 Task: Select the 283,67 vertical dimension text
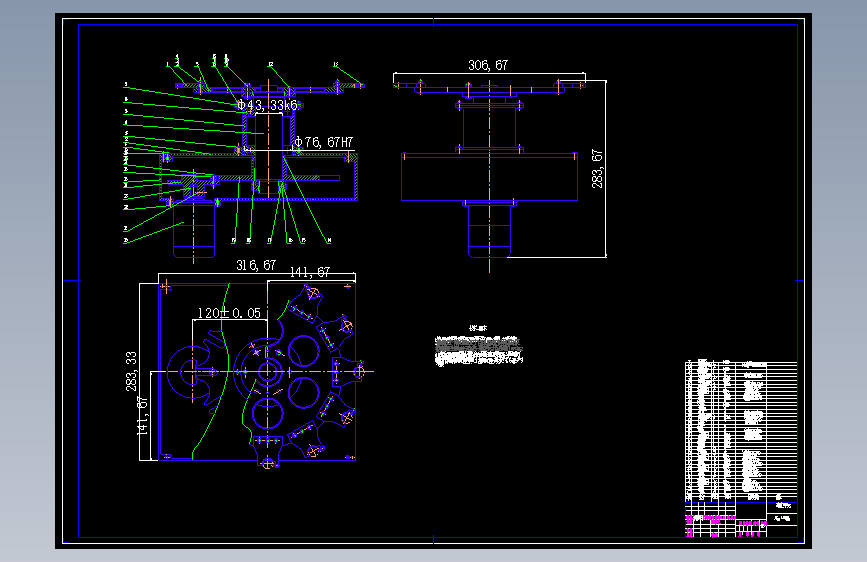click(x=597, y=169)
